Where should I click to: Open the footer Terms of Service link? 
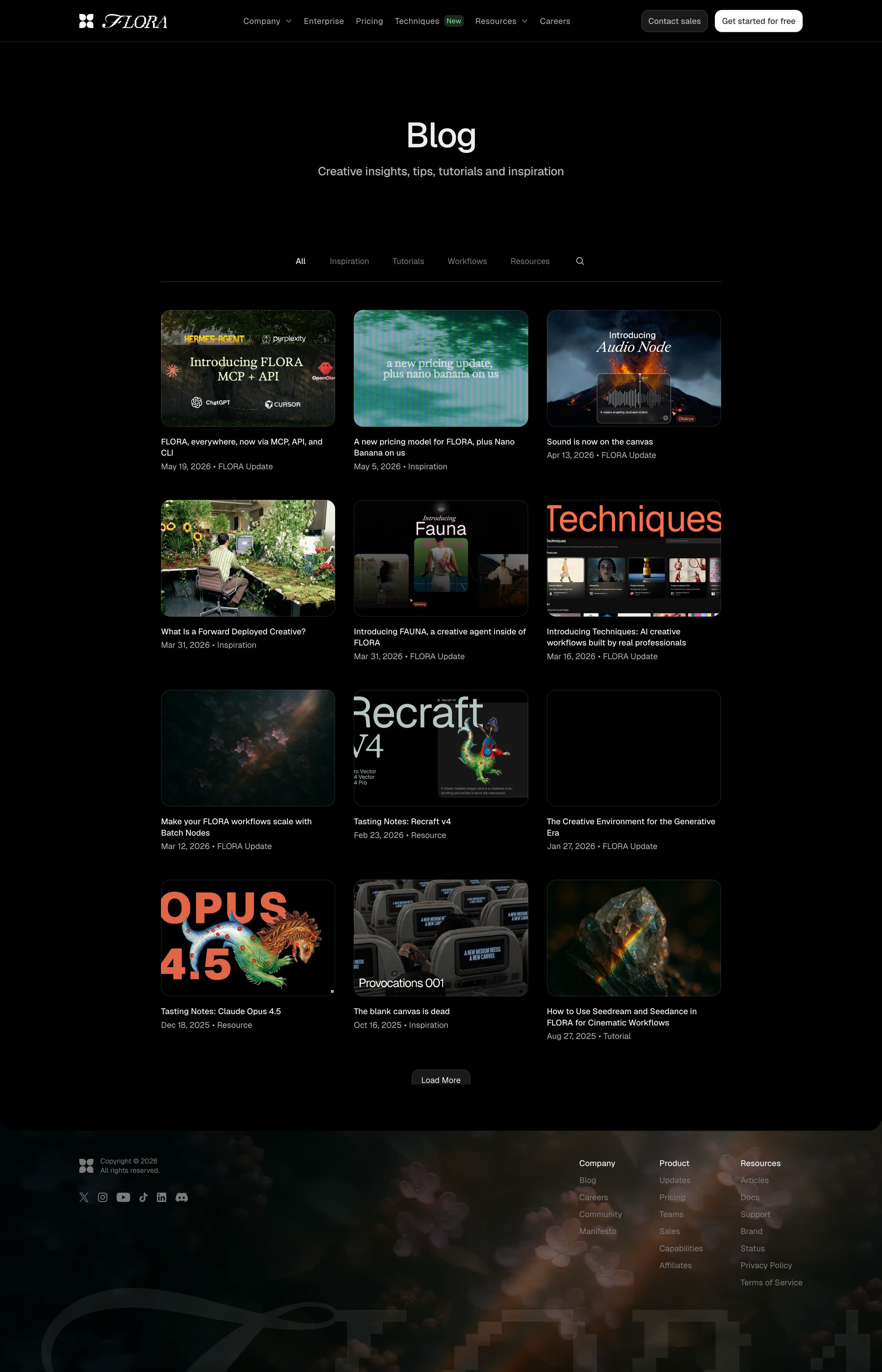(x=771, y=1283)
